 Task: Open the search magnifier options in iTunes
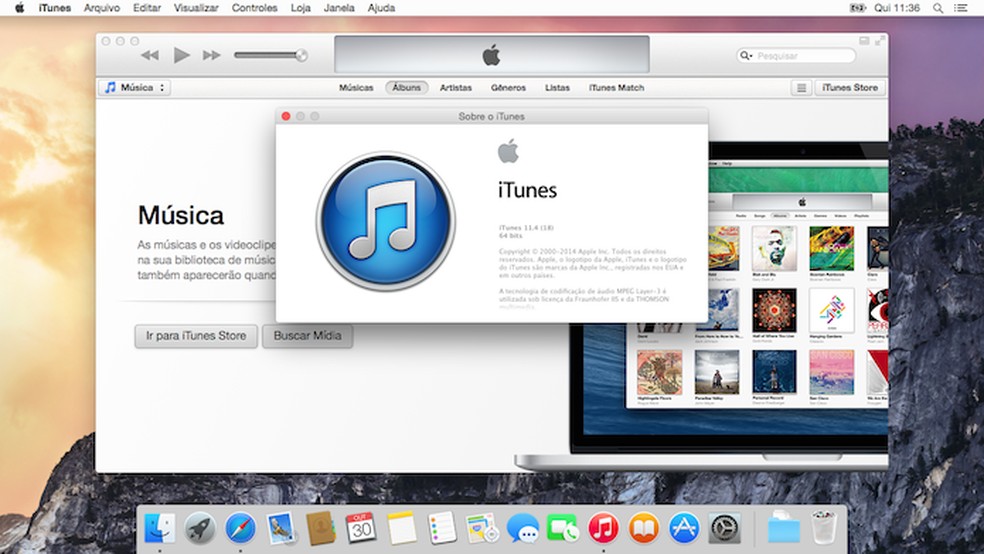pos(746,56)
